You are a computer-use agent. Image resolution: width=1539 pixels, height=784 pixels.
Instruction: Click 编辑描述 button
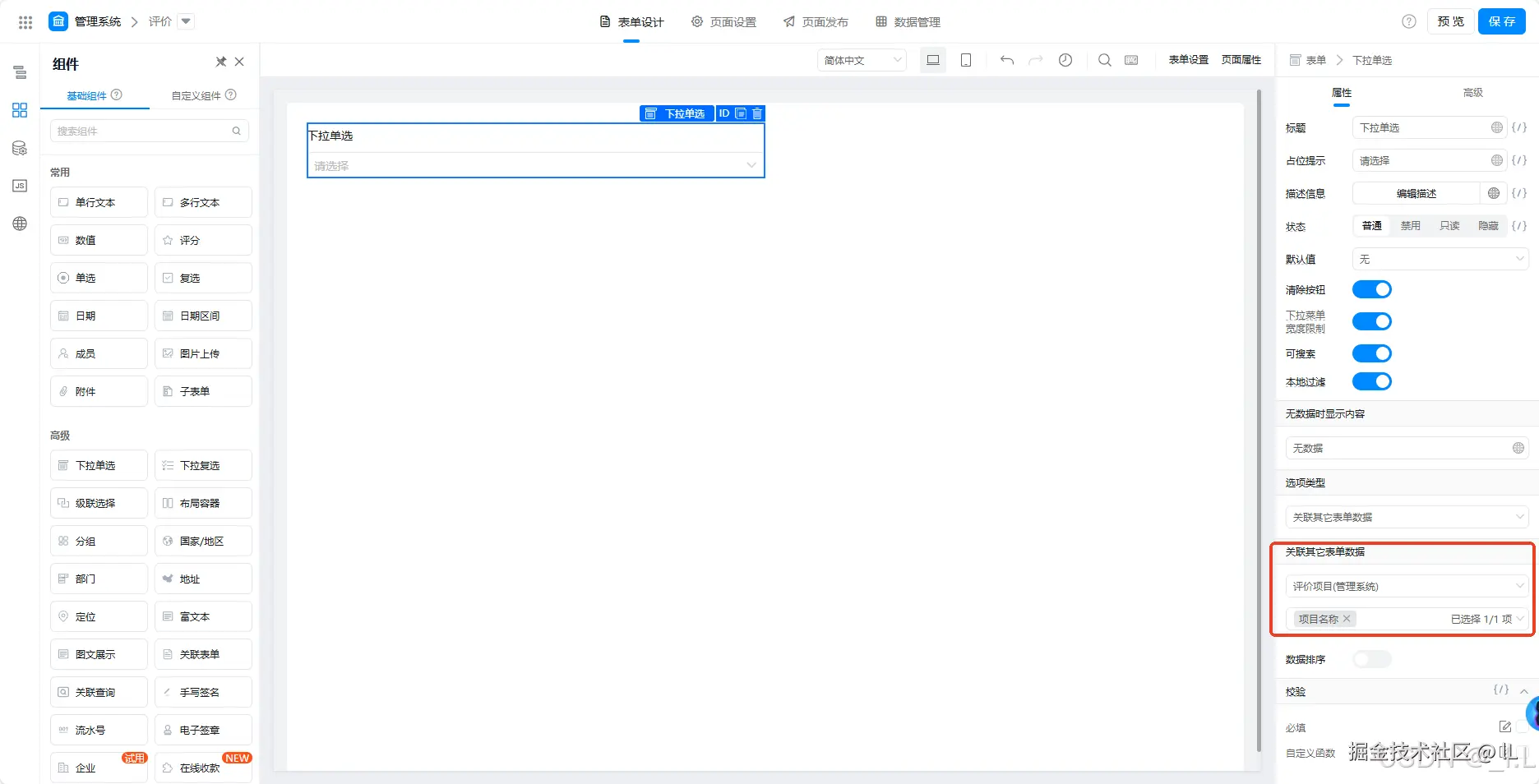pos(1417,193)
